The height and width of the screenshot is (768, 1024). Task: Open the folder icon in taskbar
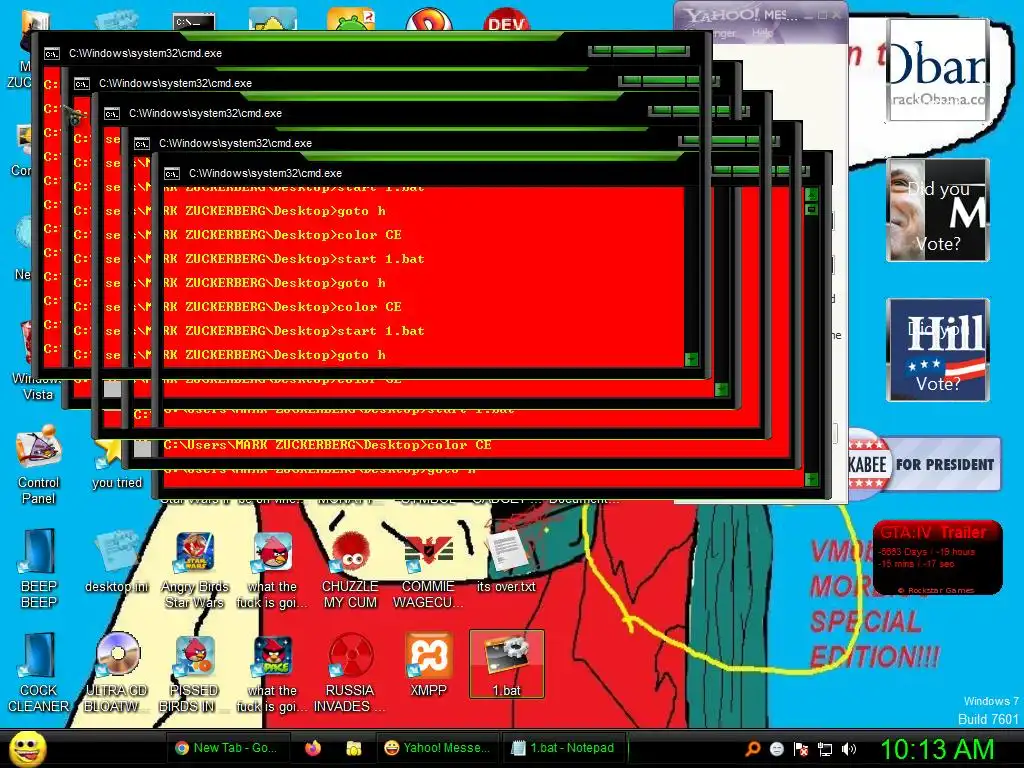(x=353, y=748)
